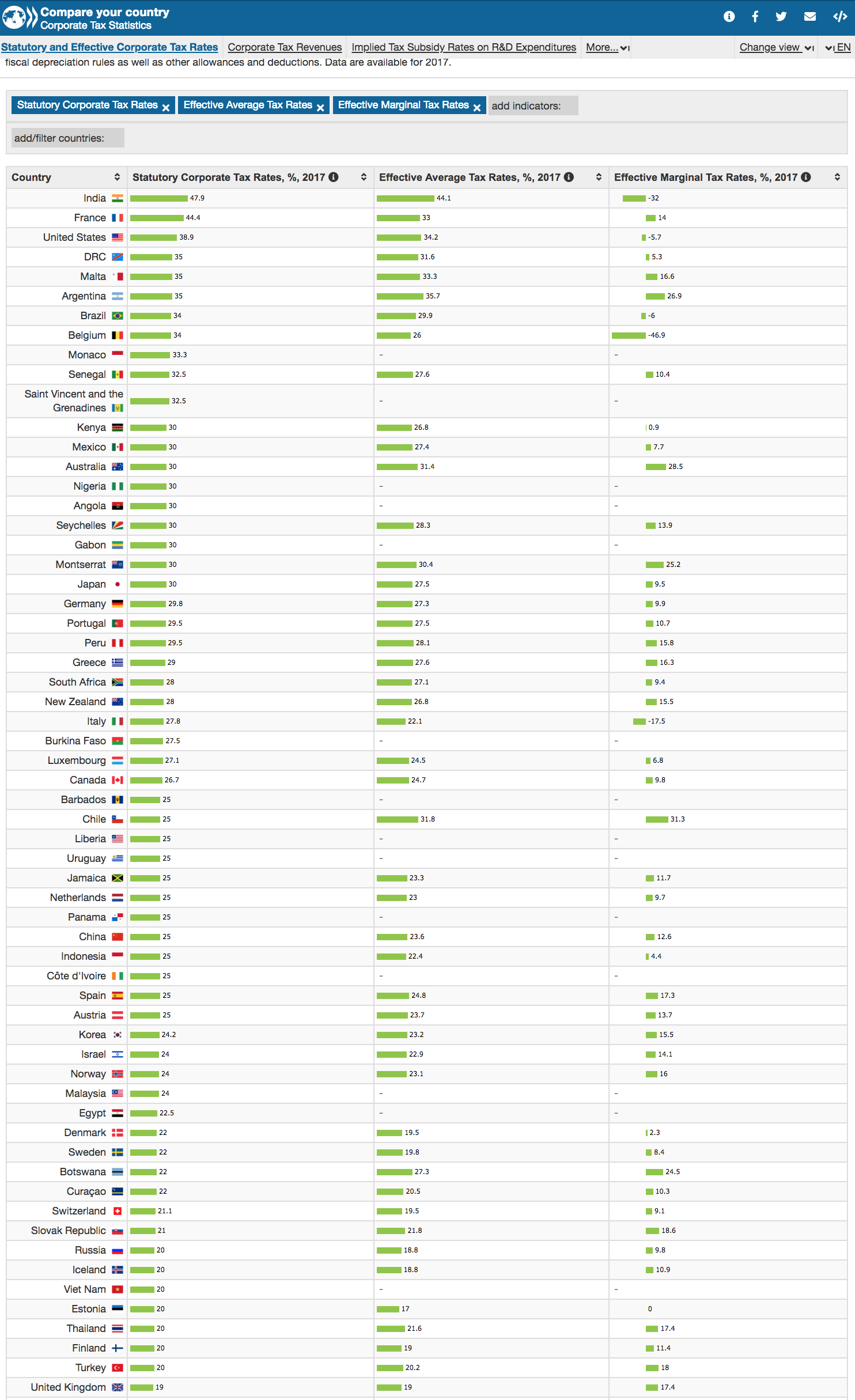This screenshot has width=855, height=1400.
Task: Open the EN language selector
Action: tap(838, 48)
